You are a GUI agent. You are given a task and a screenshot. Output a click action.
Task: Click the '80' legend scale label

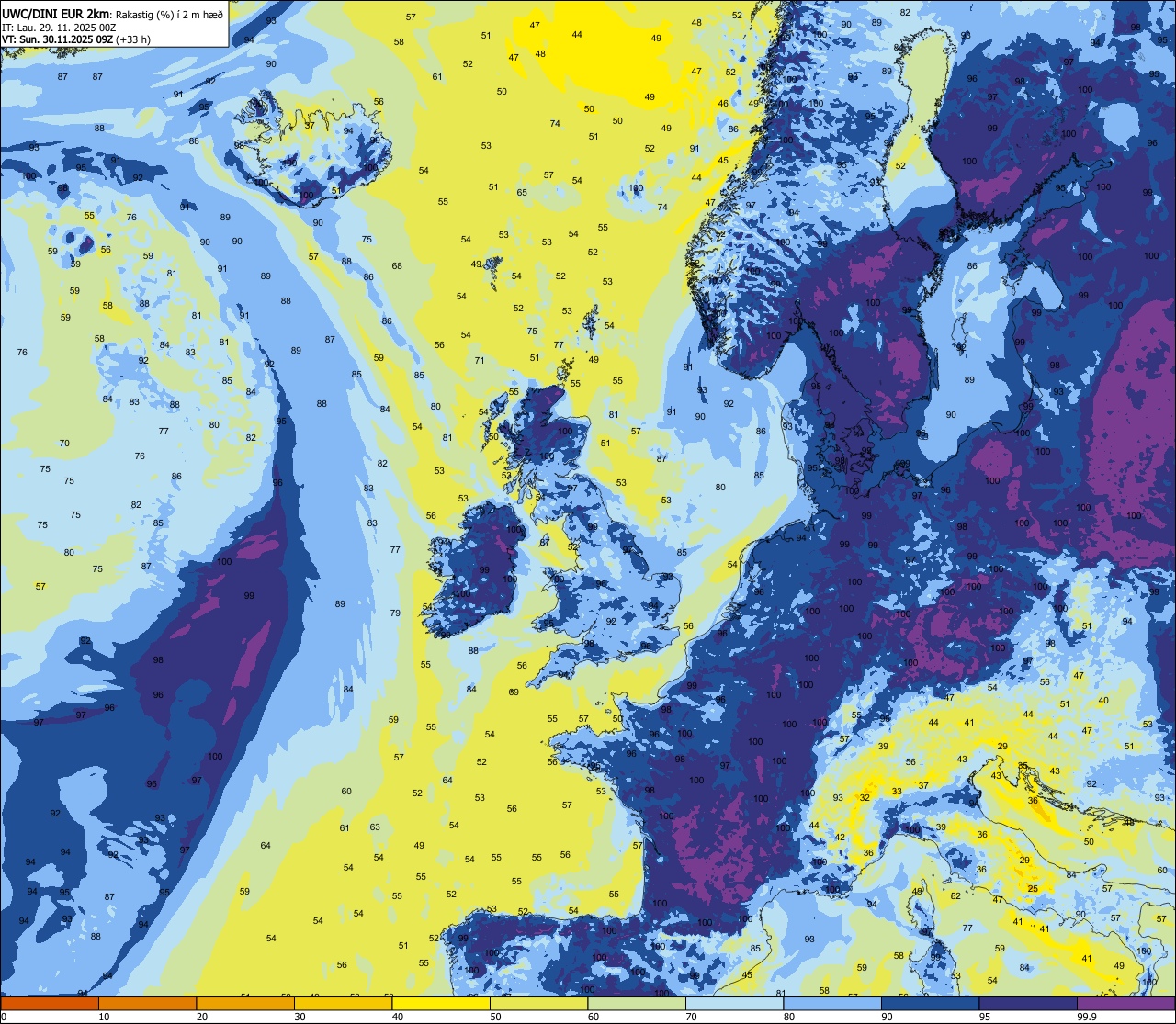789,1017
